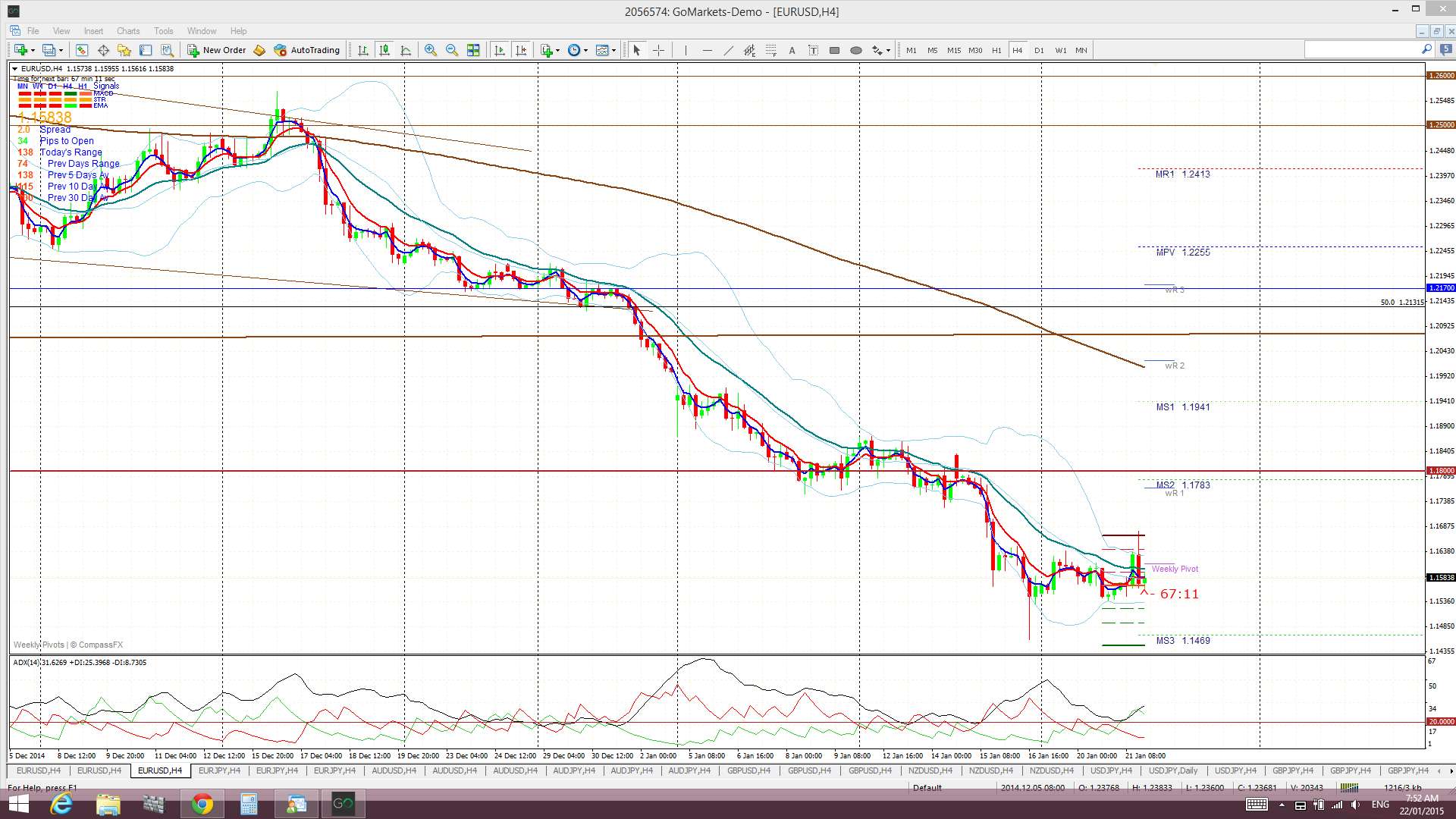This screenshot has height=819, width=1456.
Task: Open the Tile Windows icon
Action: point(473,50)
